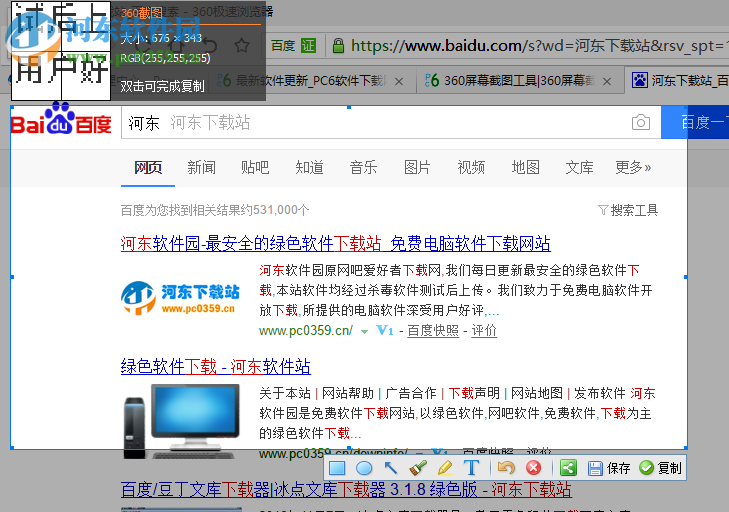
Task: Click the V1 credibility badge
Action: click(x=385, y=331)
